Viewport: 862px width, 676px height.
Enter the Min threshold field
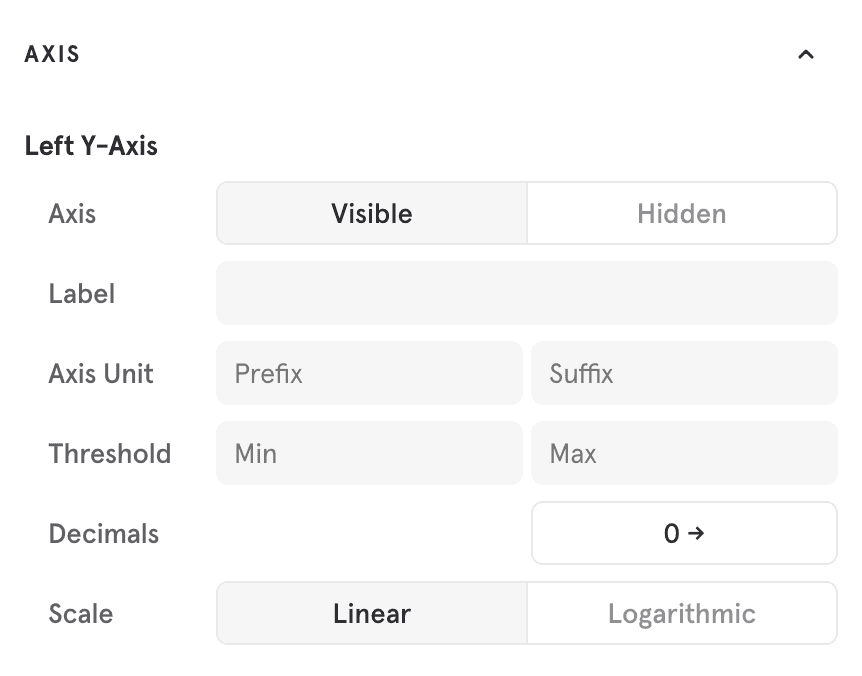point(369,453)
